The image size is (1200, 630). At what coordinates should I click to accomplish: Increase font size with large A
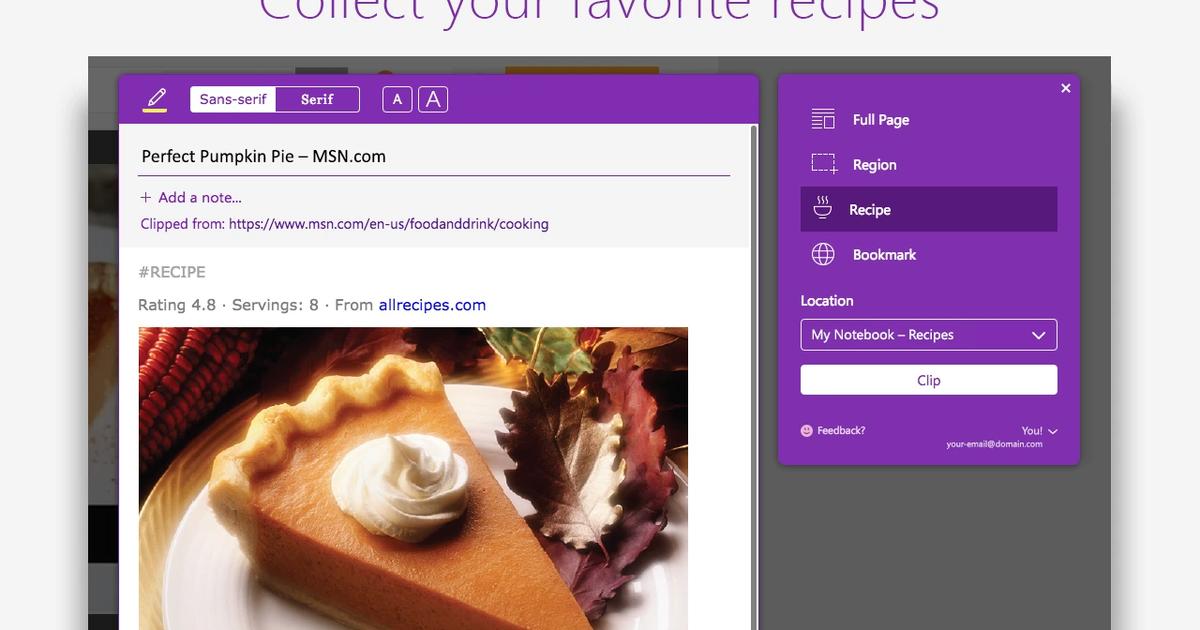coord(433,99)
